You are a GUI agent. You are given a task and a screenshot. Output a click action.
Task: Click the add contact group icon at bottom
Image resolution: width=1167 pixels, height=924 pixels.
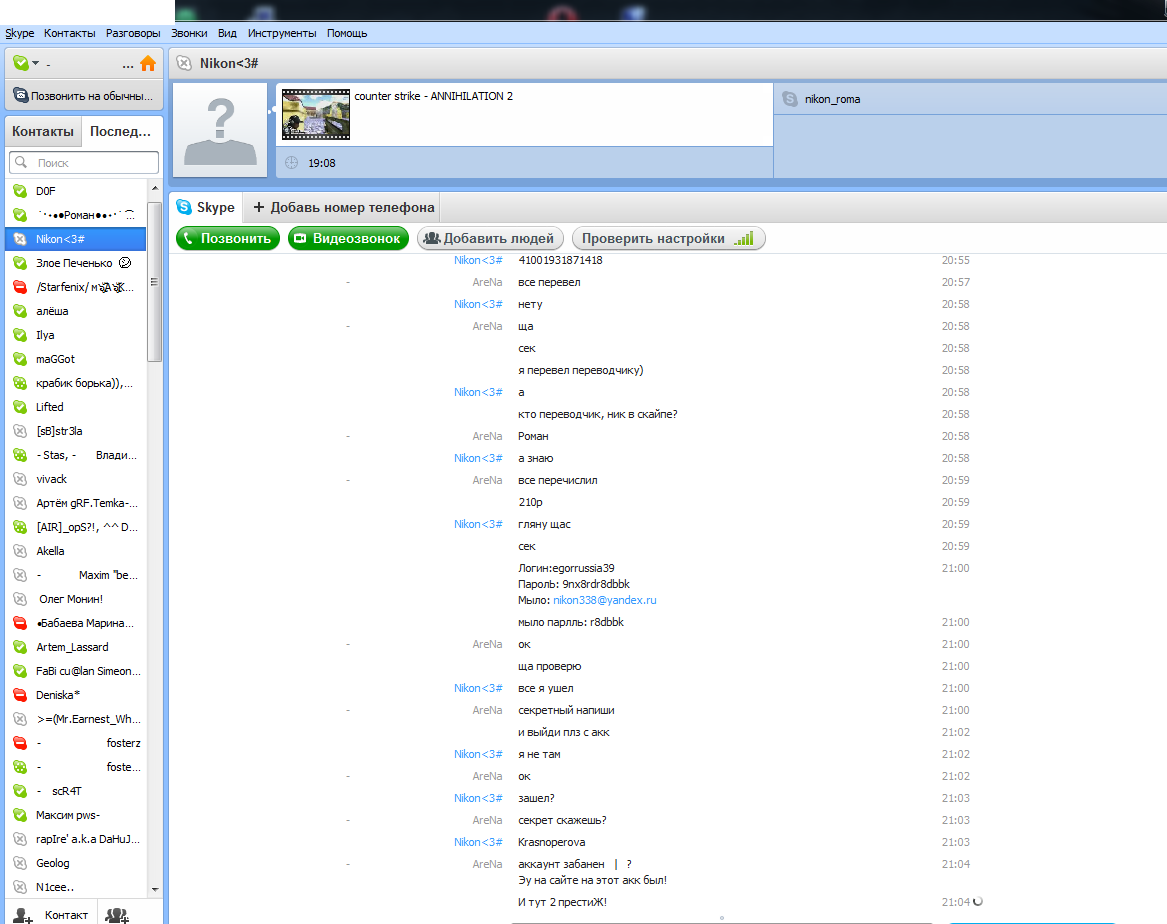(117, 915)
